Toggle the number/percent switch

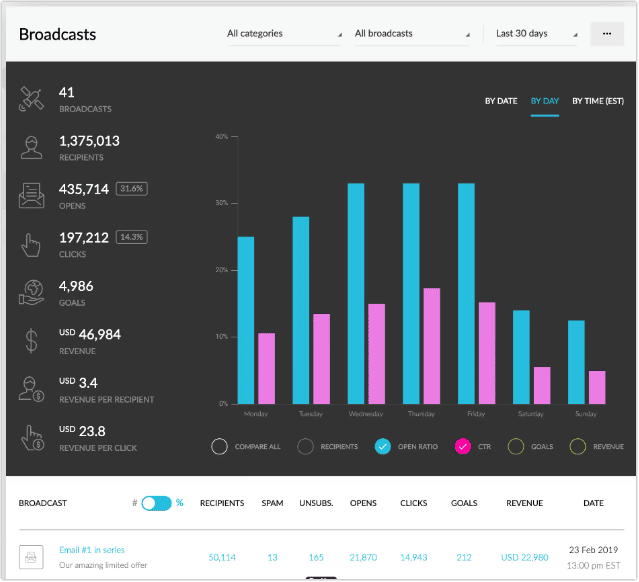156,503
